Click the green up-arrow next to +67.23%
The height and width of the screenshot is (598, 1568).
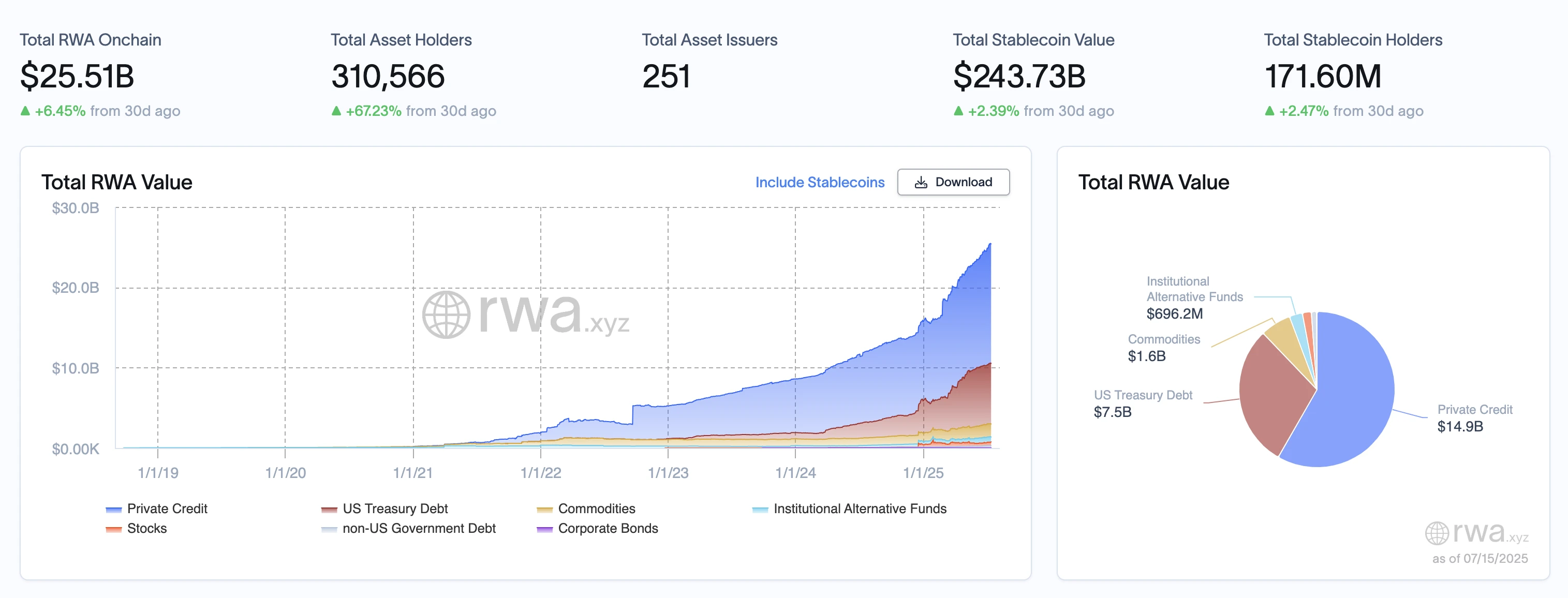coord(336,111)
